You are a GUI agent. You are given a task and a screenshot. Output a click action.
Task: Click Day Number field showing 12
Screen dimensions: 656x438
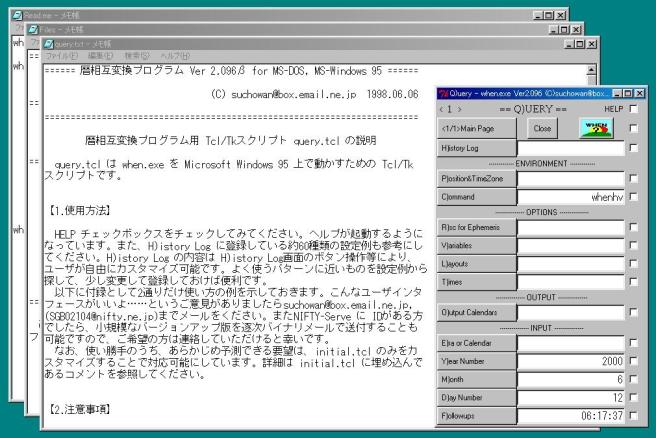click(571, 398)
